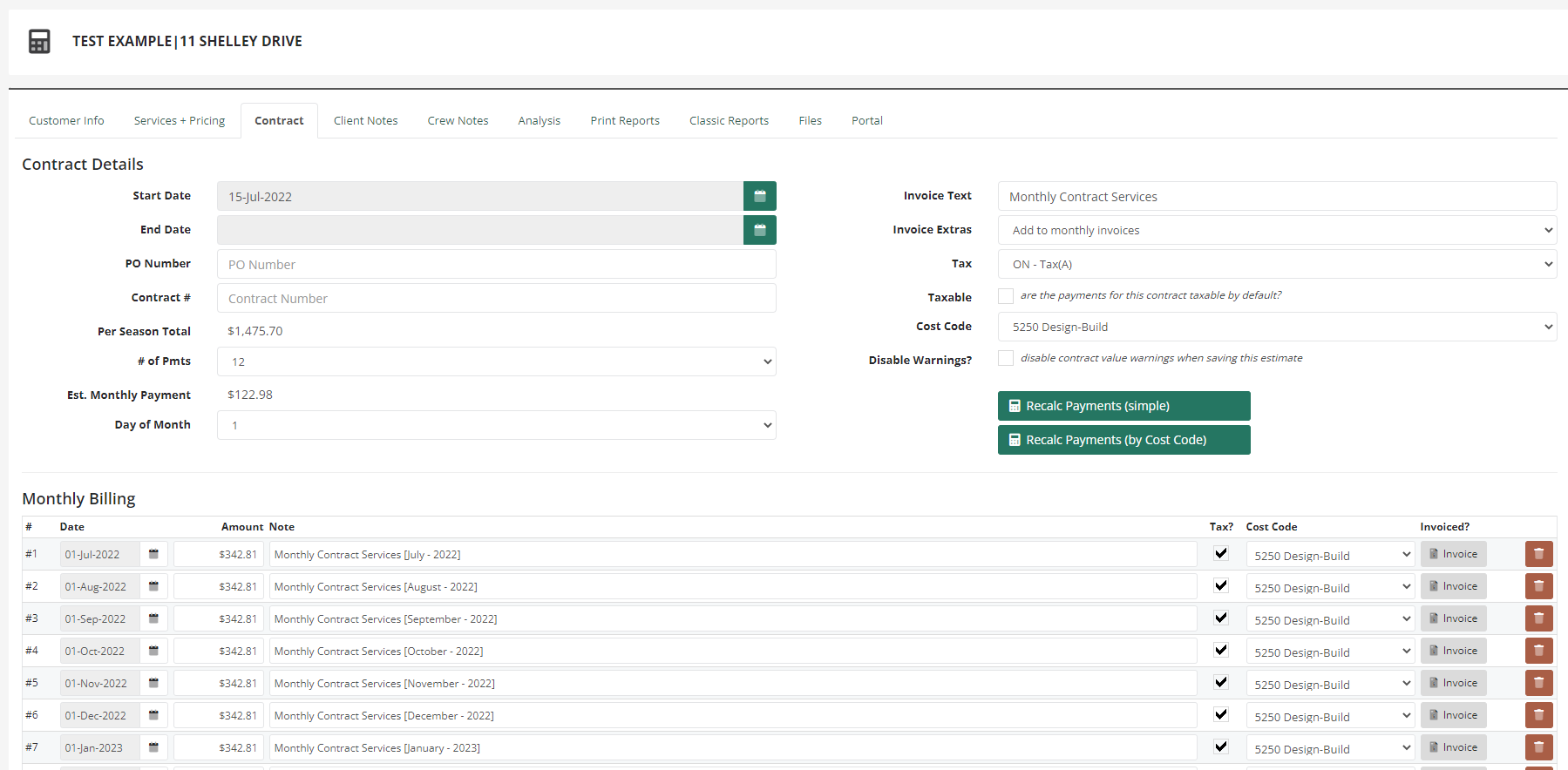
Task: Change cost code for payment #4
Action: pos(1330,652)
